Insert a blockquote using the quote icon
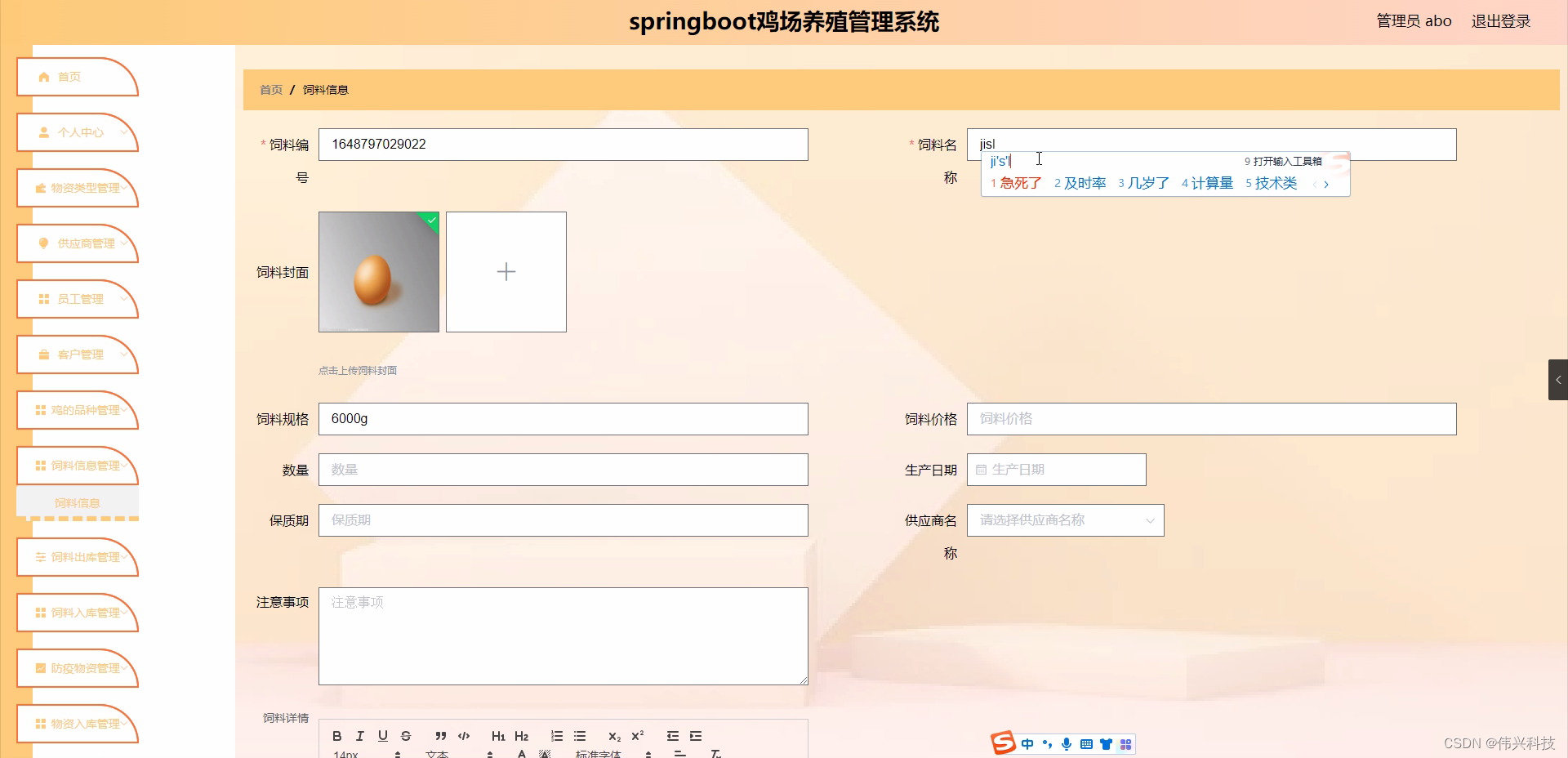Image resolution: width=1568 pixels, height=758 pixels. [440, 736]
